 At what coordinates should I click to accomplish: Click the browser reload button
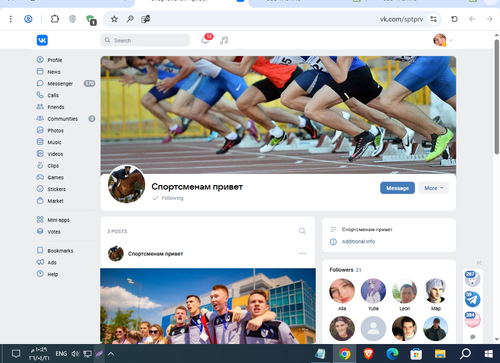tap(454, 19)
